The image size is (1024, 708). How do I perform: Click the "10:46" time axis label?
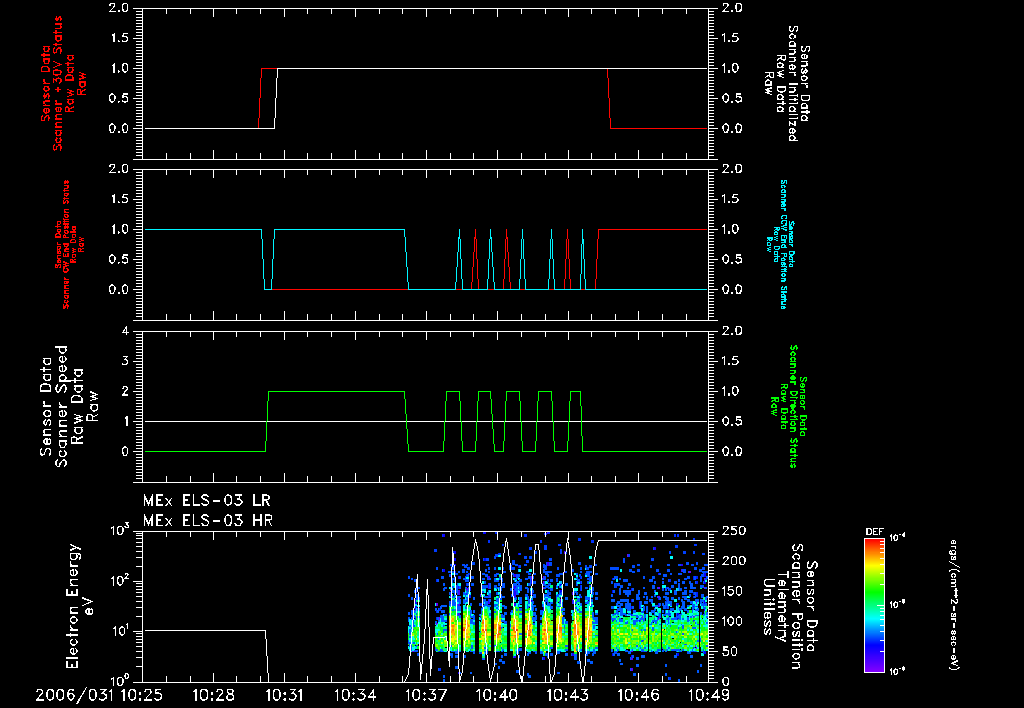(638, 696)
